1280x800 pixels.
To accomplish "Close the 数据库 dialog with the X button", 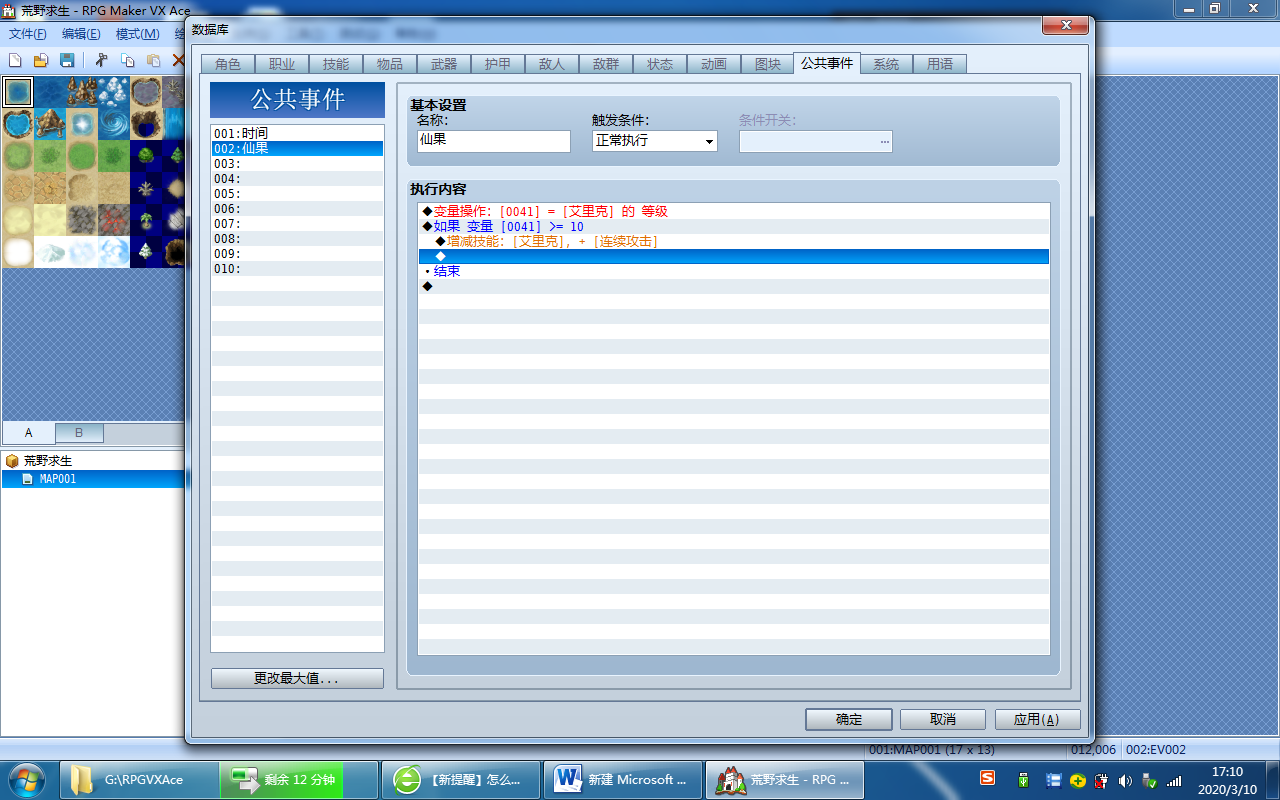I will pos(1065,25).
